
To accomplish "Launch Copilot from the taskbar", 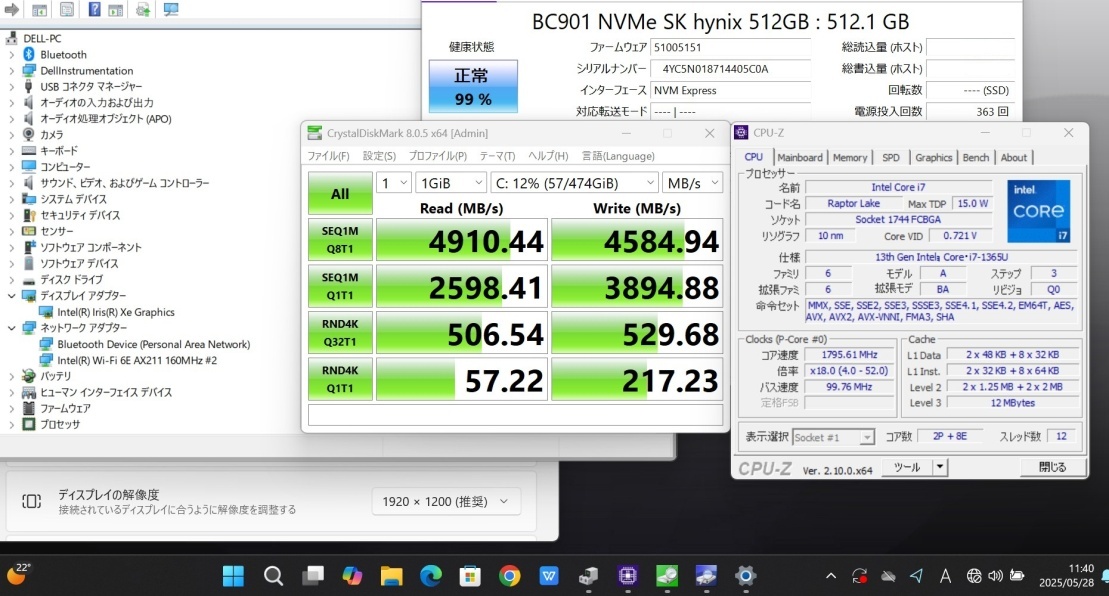I will [x=352, y=575].
